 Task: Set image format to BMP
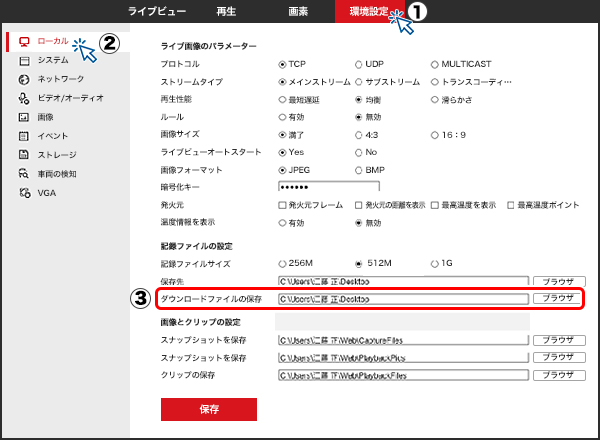(359, 170)
